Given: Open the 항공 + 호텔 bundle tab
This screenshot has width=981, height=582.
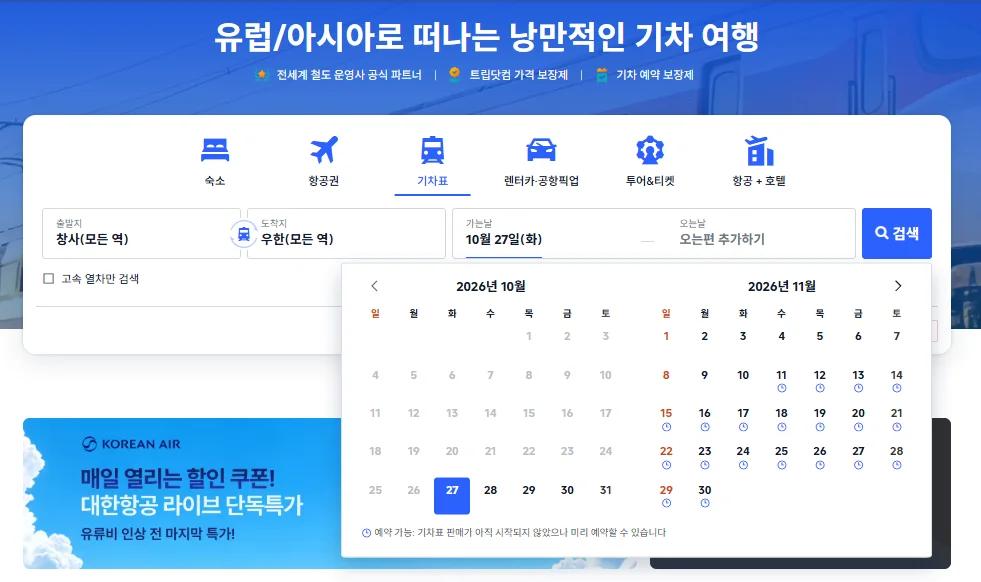Looking at the screenshot, I should pos(759,161).
